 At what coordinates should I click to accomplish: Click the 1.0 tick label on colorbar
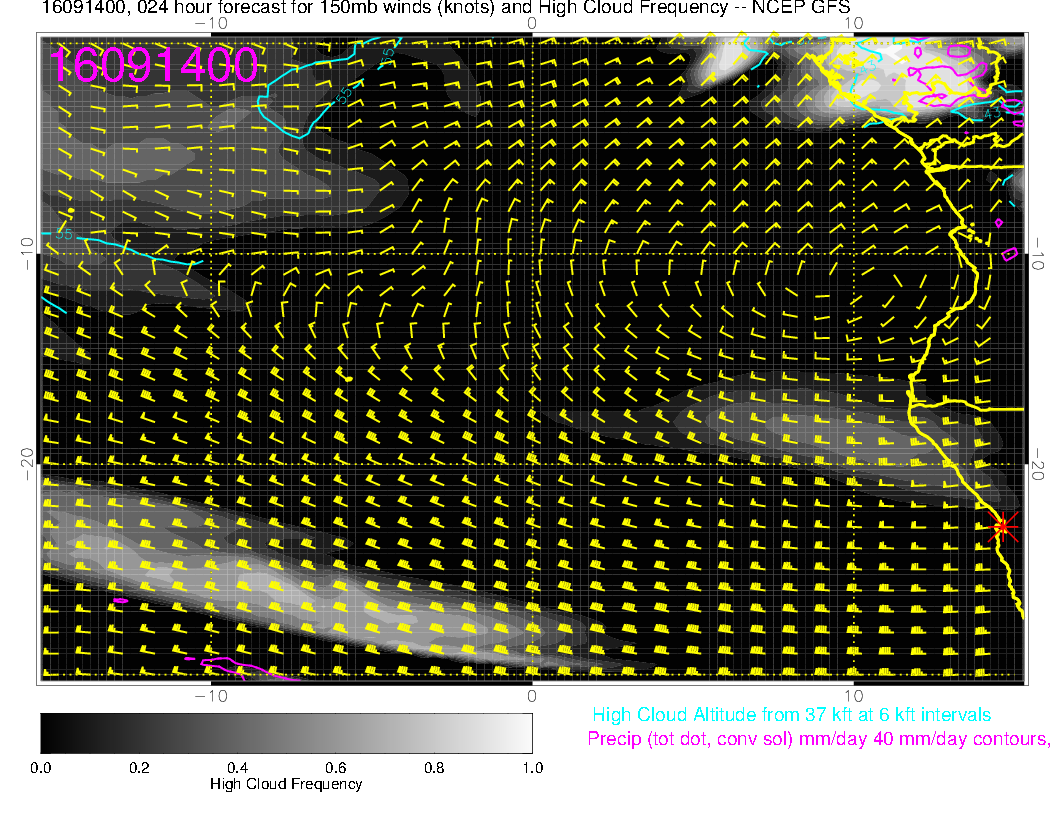click(531, 768)
